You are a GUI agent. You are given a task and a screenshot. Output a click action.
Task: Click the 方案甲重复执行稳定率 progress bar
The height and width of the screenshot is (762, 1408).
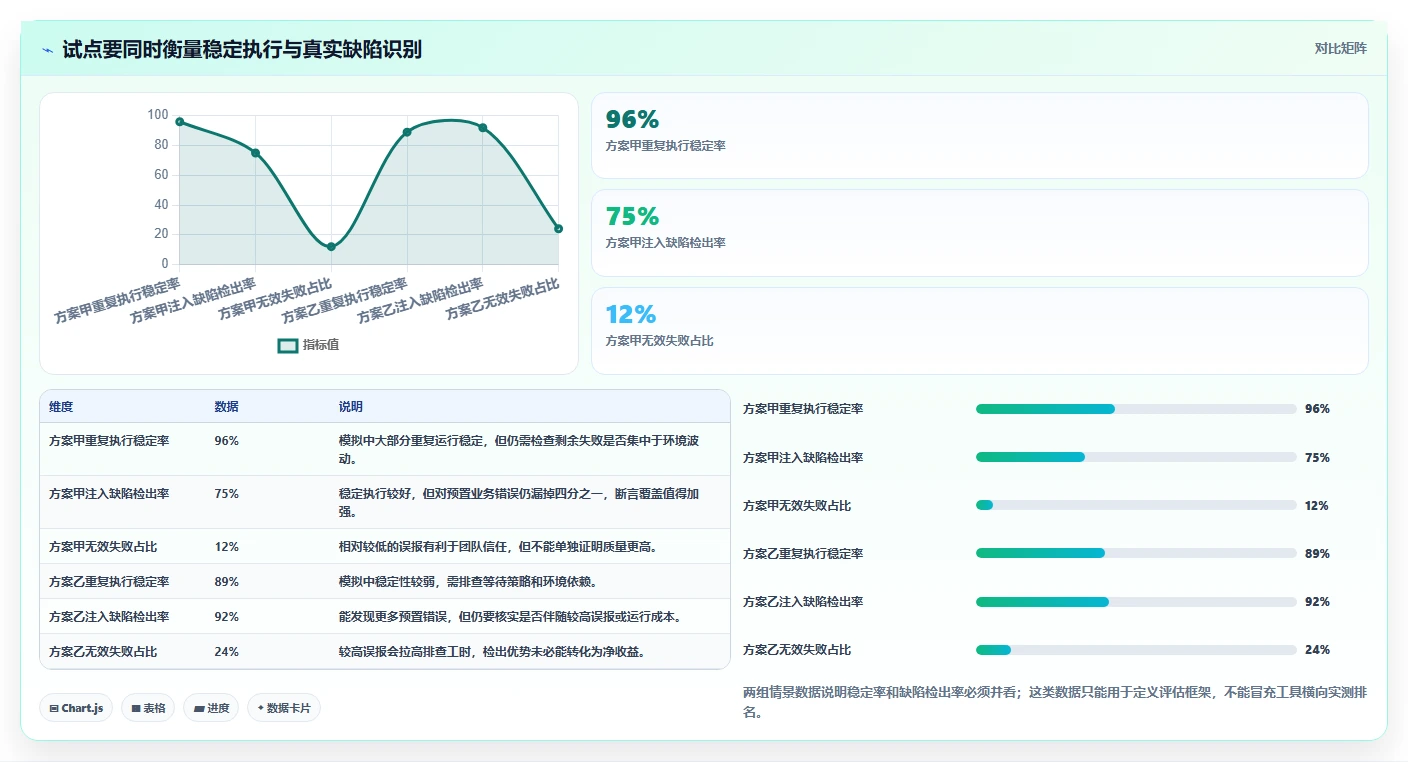coord(1136,409)
